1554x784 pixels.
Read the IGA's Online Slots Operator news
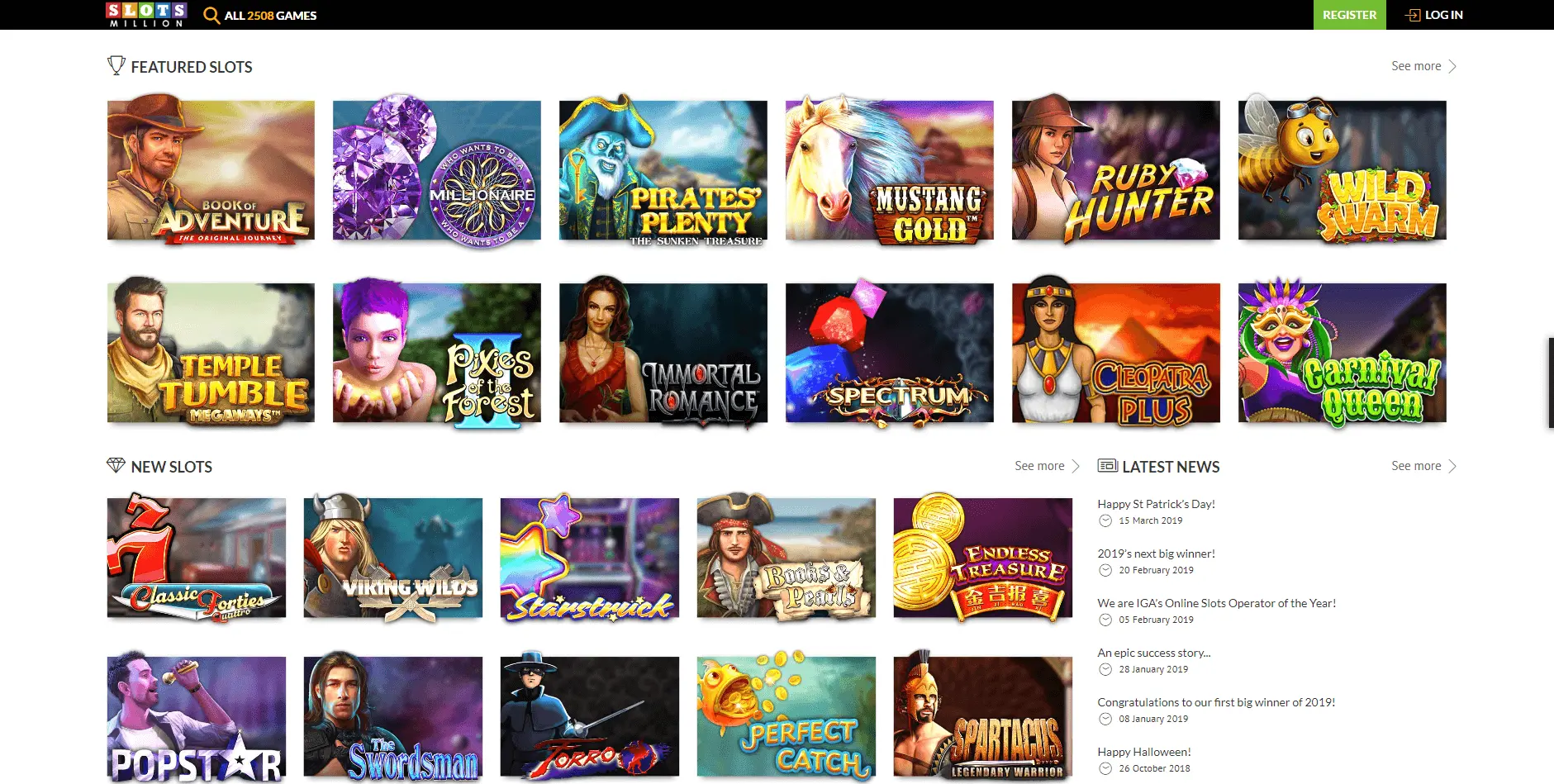(1216, 603)
